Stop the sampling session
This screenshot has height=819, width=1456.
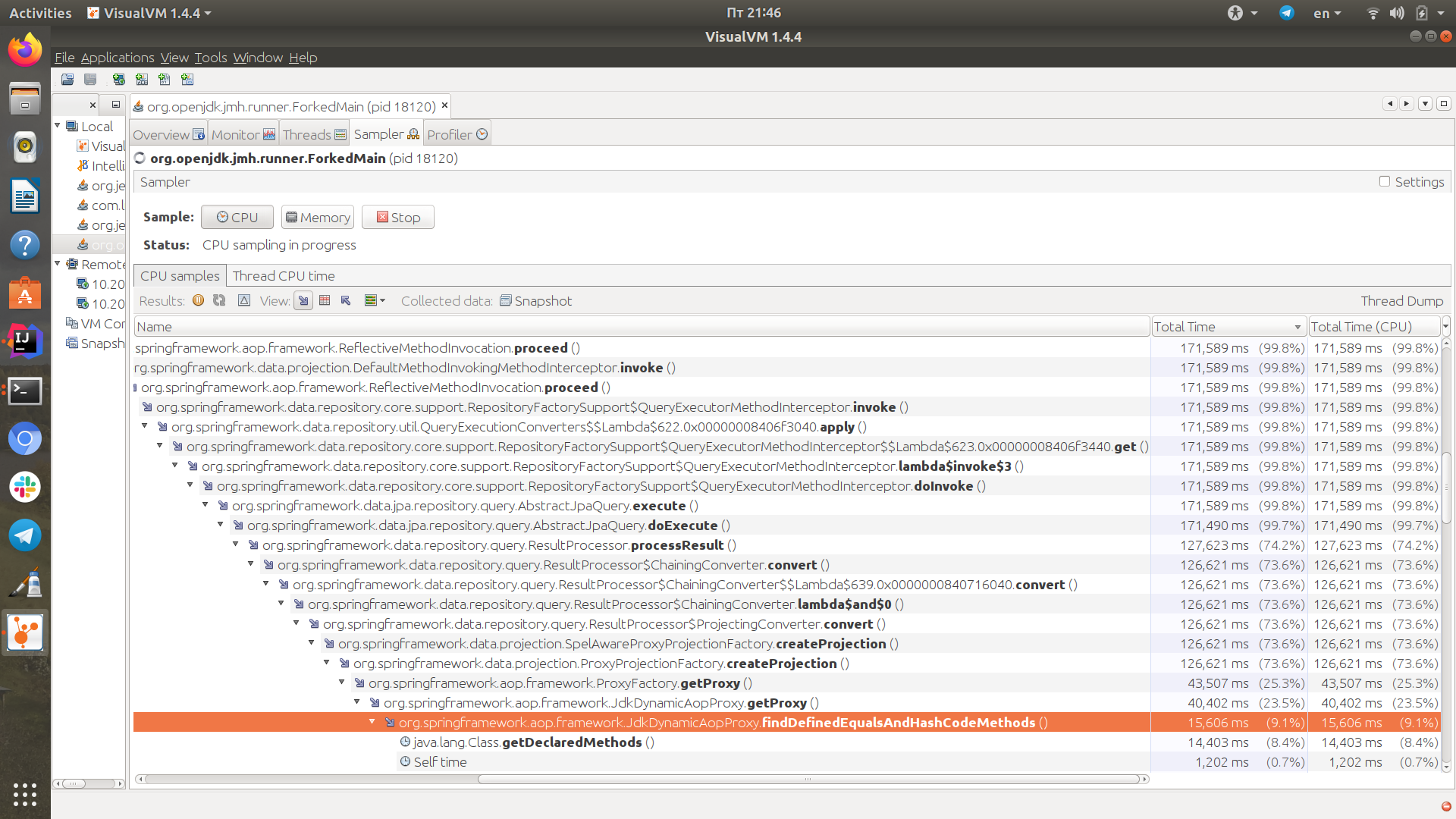coord(397,217)
